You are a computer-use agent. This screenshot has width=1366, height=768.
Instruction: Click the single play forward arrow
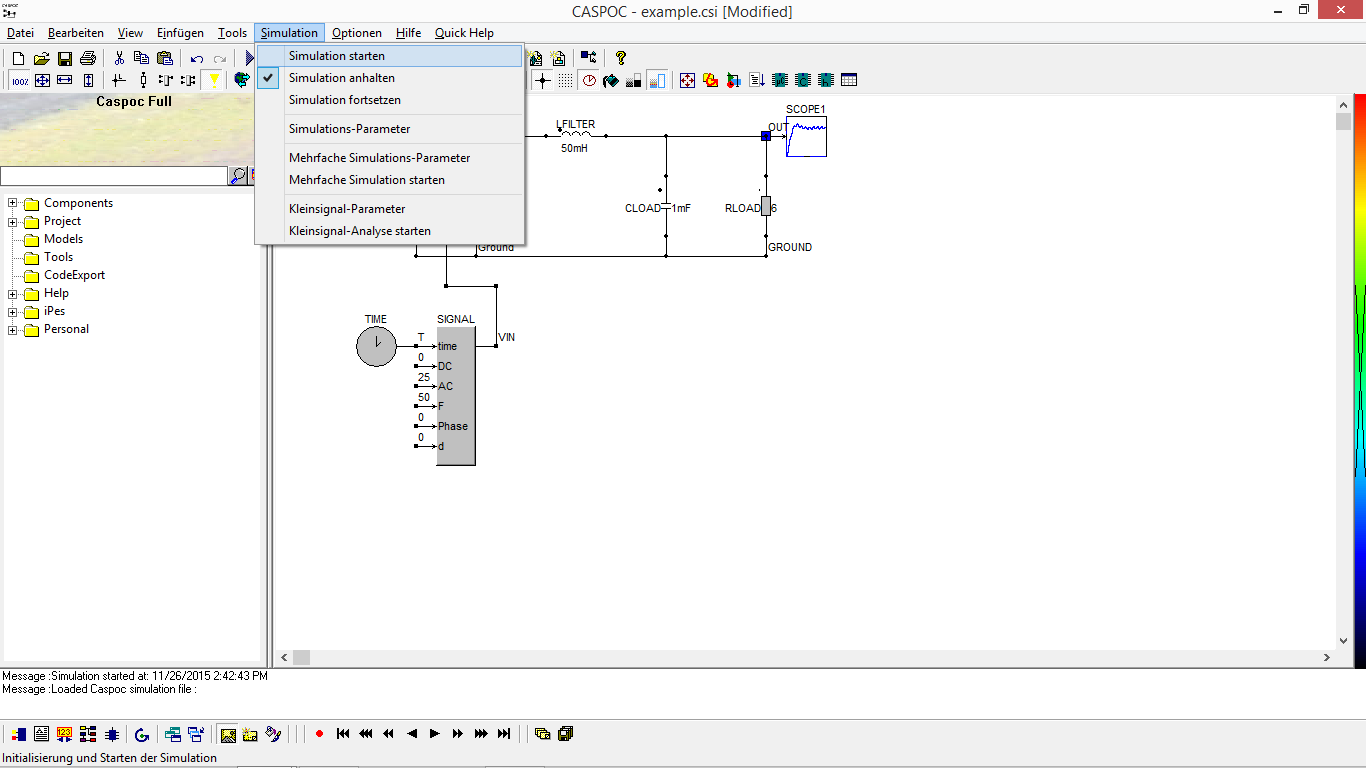[434, 734]
